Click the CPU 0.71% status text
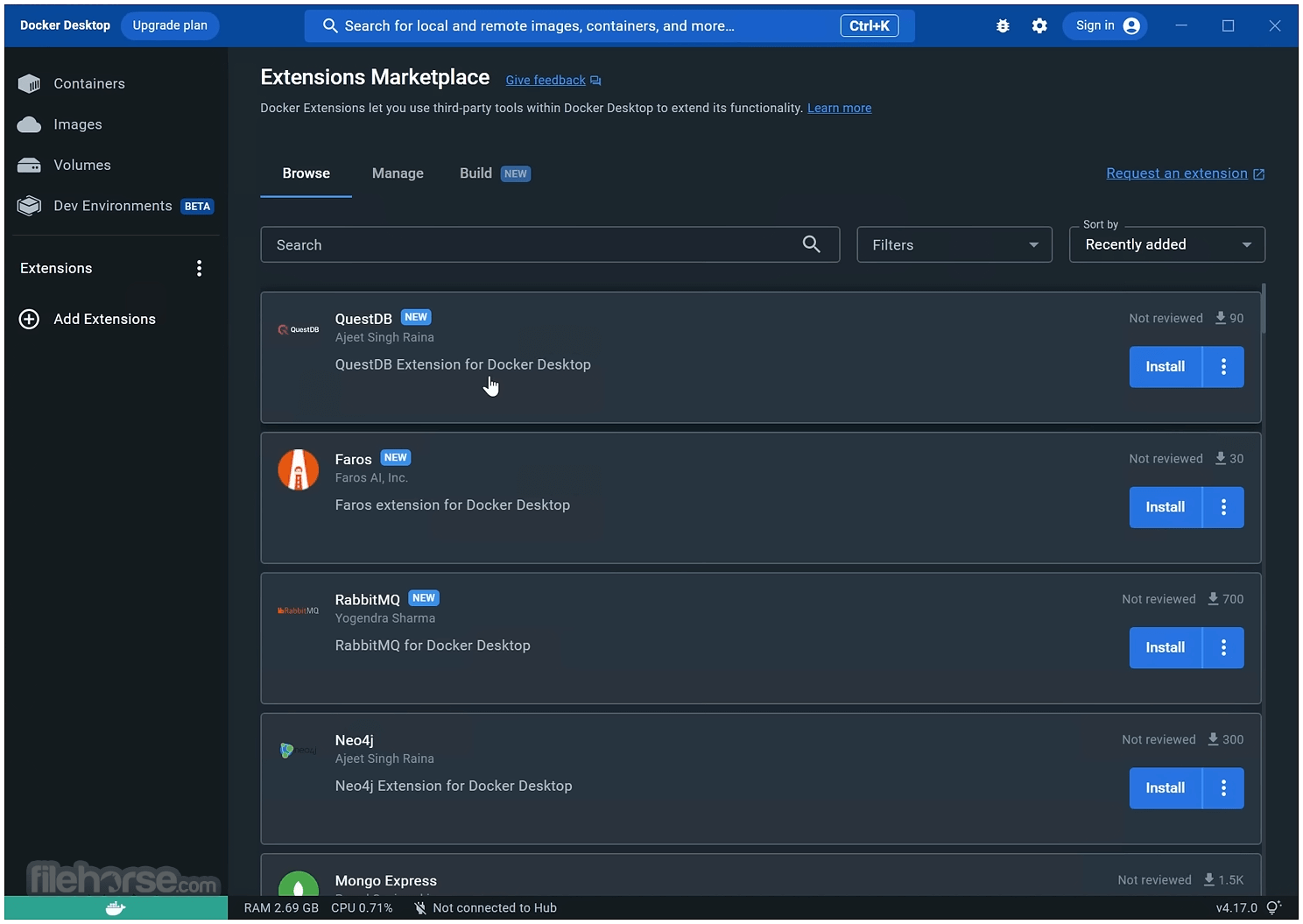This screenshot has height=924, width=1303. coord(362,908)
